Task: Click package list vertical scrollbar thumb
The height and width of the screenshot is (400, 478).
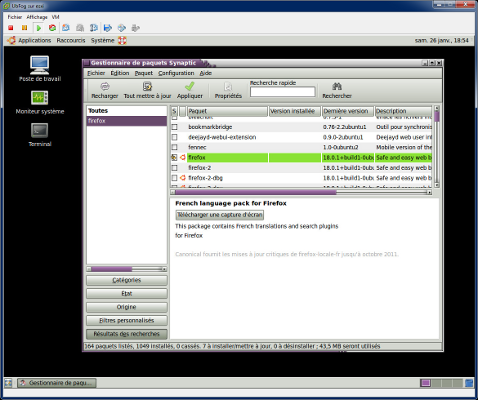Action: point(437,116)
